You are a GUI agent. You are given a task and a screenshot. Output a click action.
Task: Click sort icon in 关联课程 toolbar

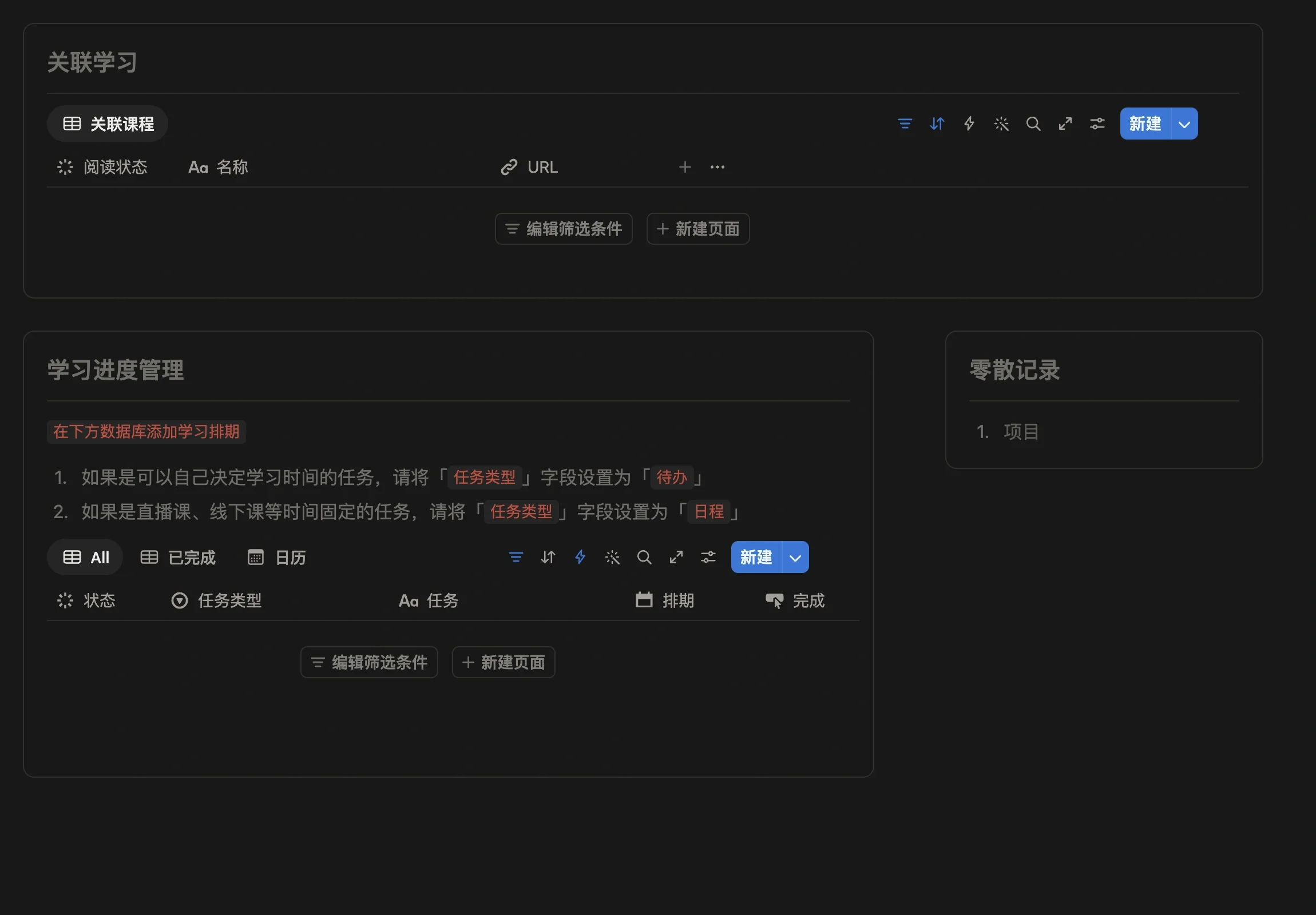937,124
